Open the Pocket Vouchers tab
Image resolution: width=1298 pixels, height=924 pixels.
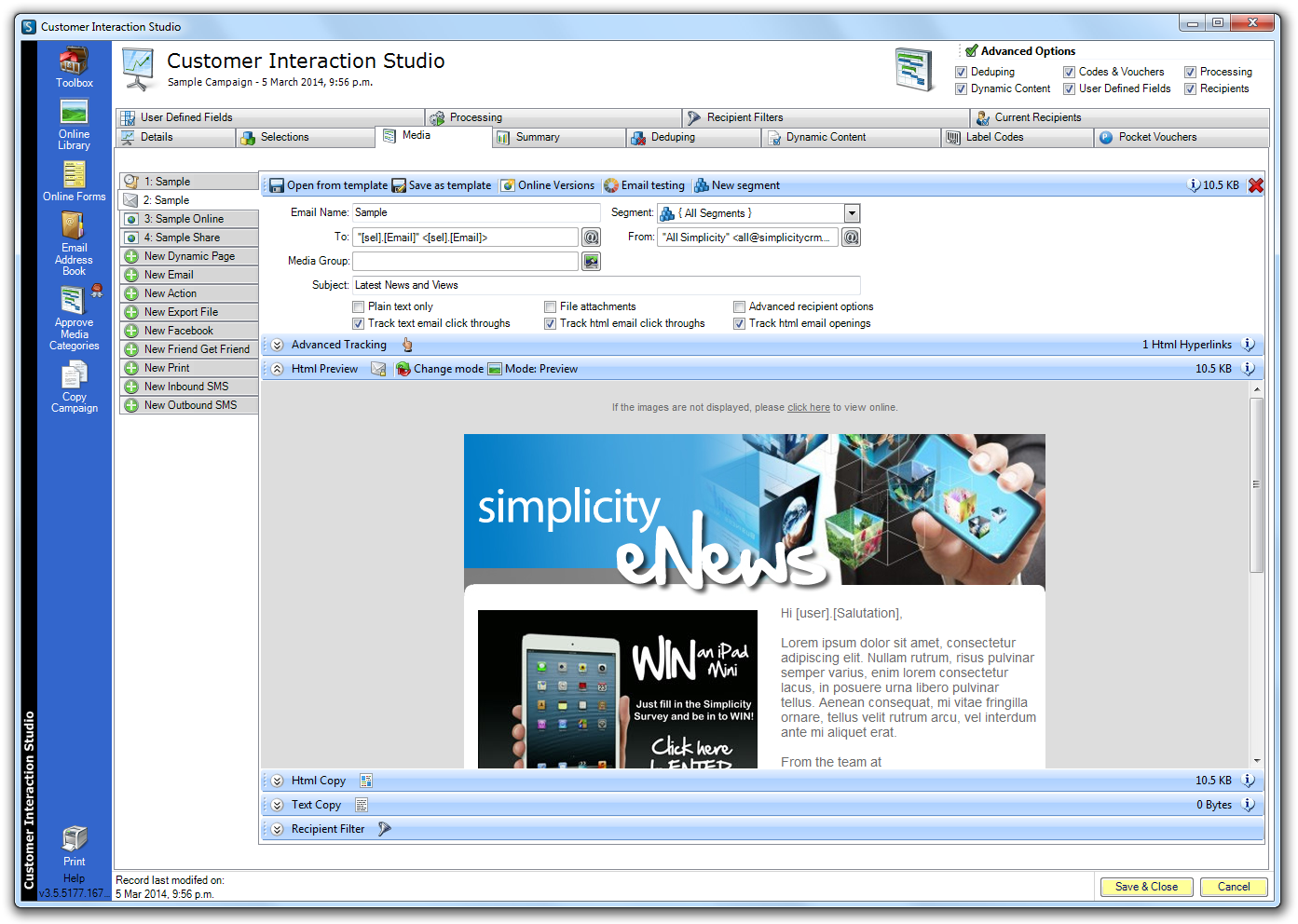coord(1182,137)
